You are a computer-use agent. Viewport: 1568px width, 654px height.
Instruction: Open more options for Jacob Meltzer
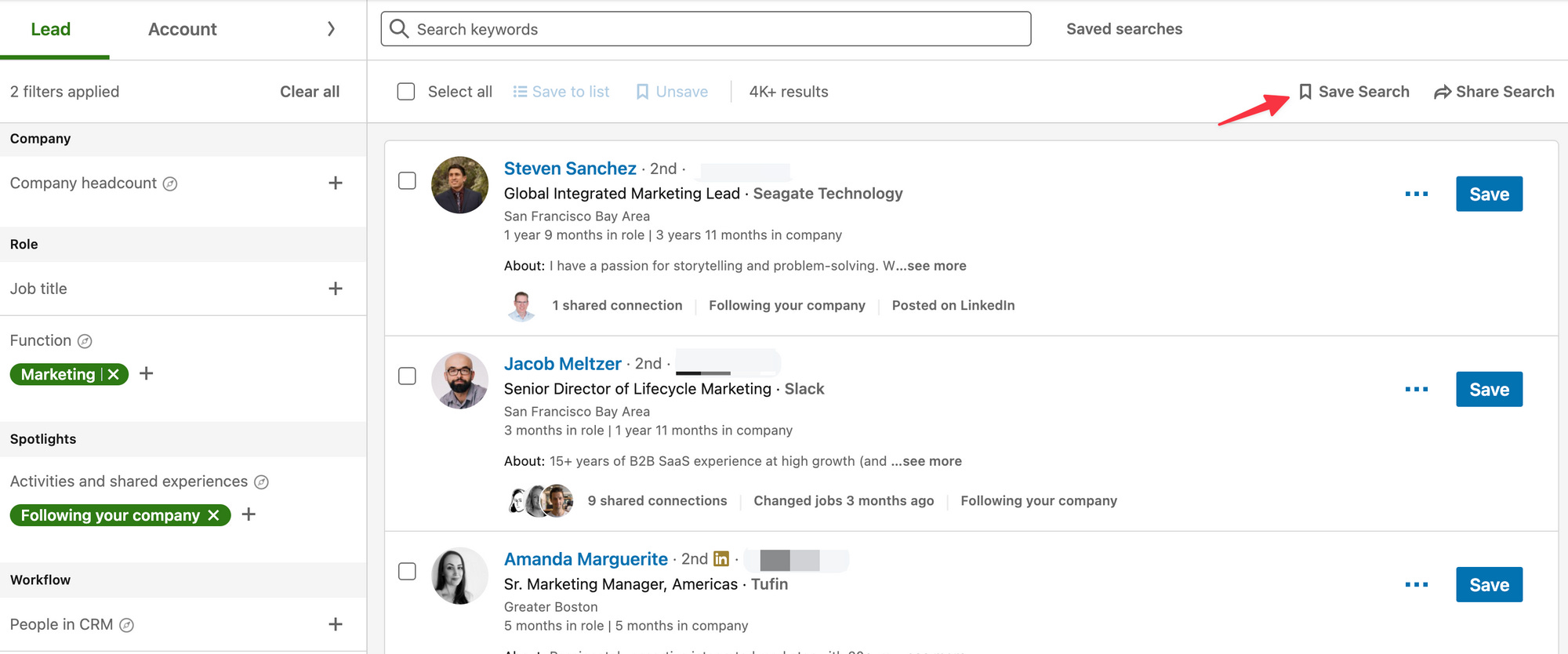coord(1417,389)
